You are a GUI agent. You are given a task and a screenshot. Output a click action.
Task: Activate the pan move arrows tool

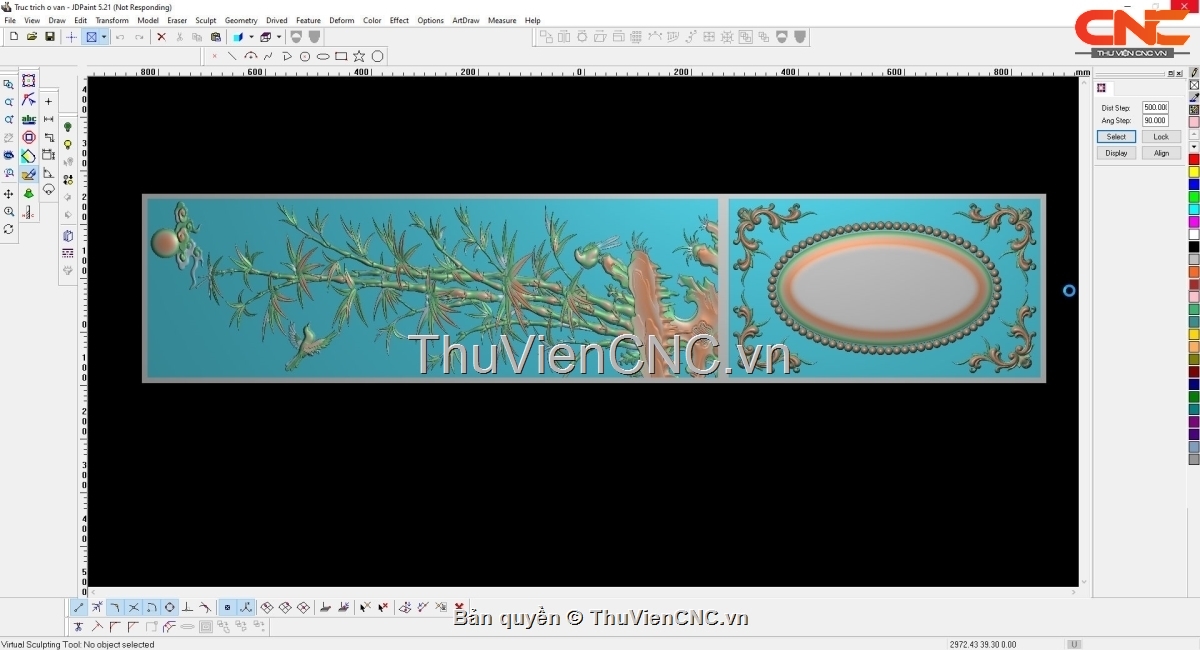click(9, 194)
